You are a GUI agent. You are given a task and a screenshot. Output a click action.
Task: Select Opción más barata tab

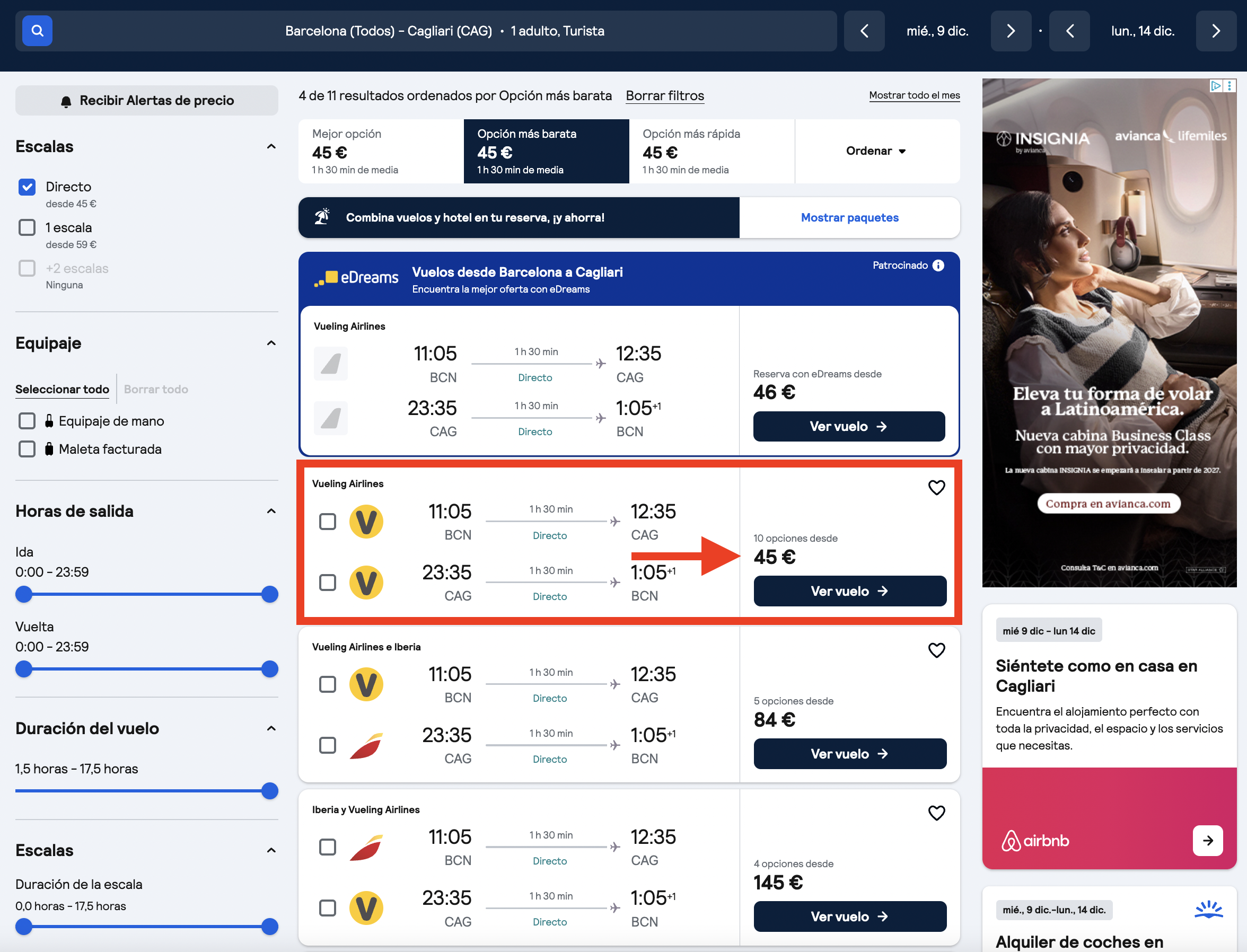pos(547,151)
